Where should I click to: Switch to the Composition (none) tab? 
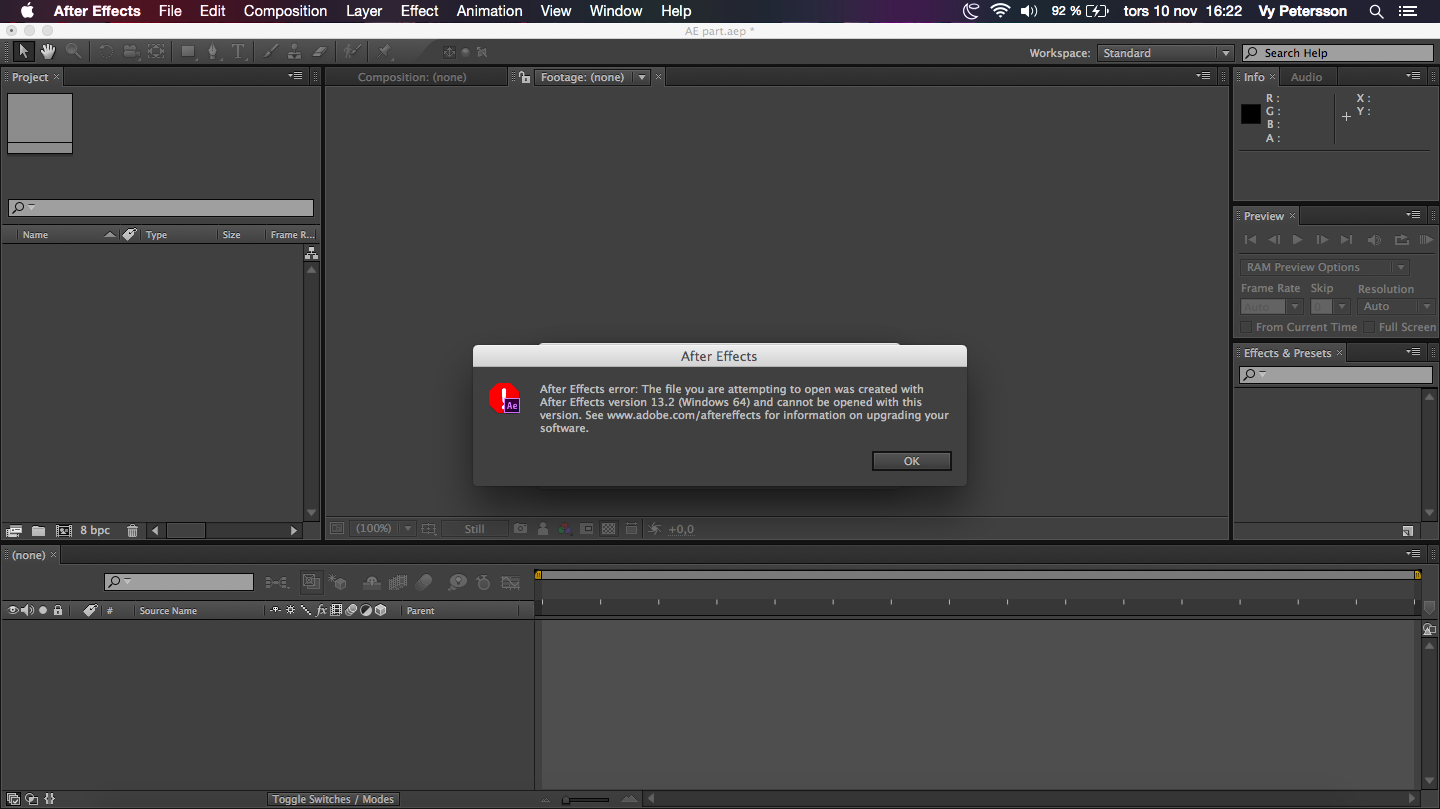coord(412,77)
